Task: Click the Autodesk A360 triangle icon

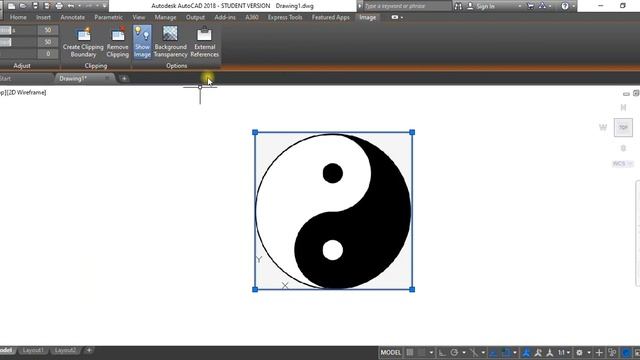Action: point(542,6)
